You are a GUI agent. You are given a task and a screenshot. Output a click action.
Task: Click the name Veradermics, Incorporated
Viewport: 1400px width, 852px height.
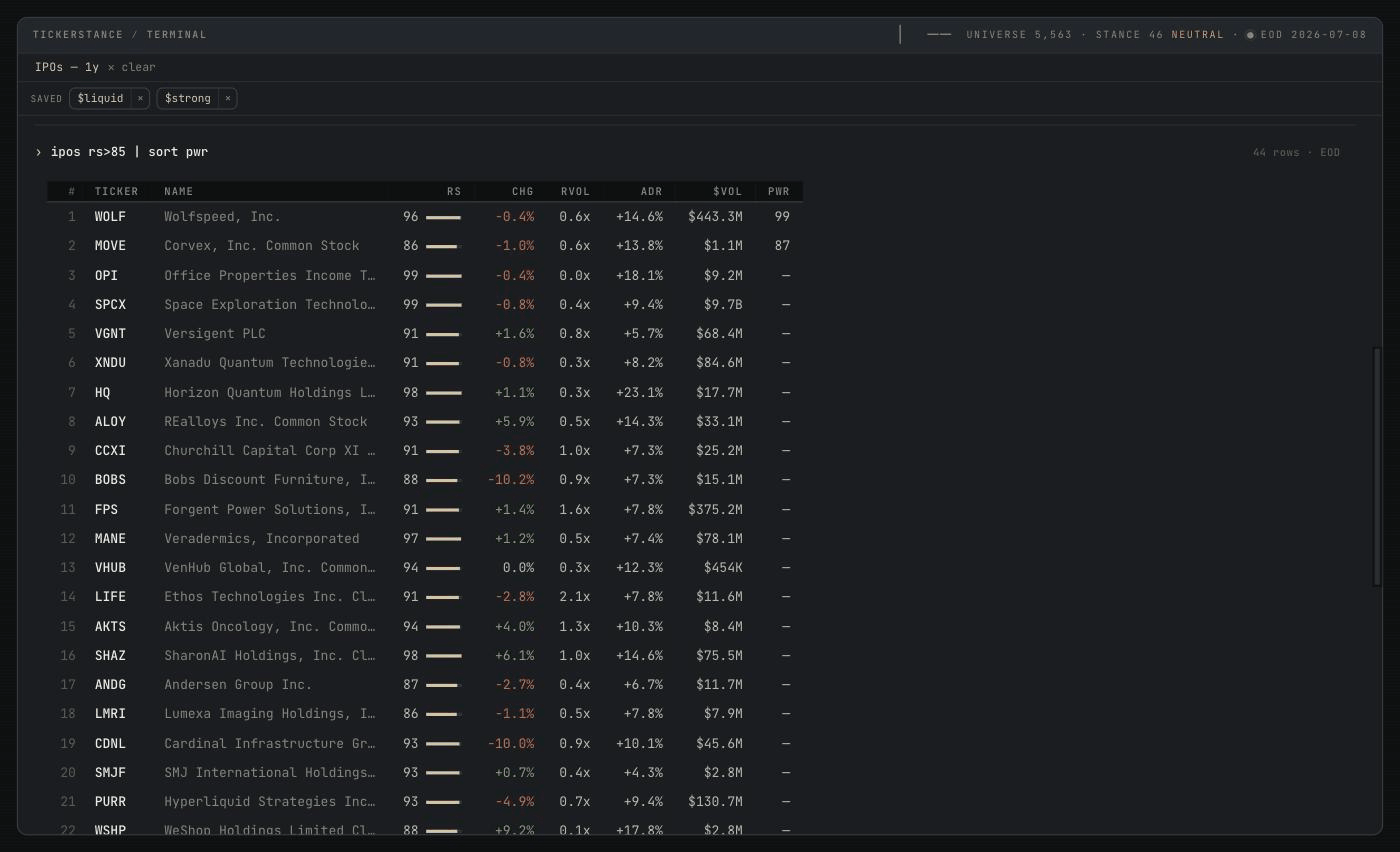[x=261, y=538]
